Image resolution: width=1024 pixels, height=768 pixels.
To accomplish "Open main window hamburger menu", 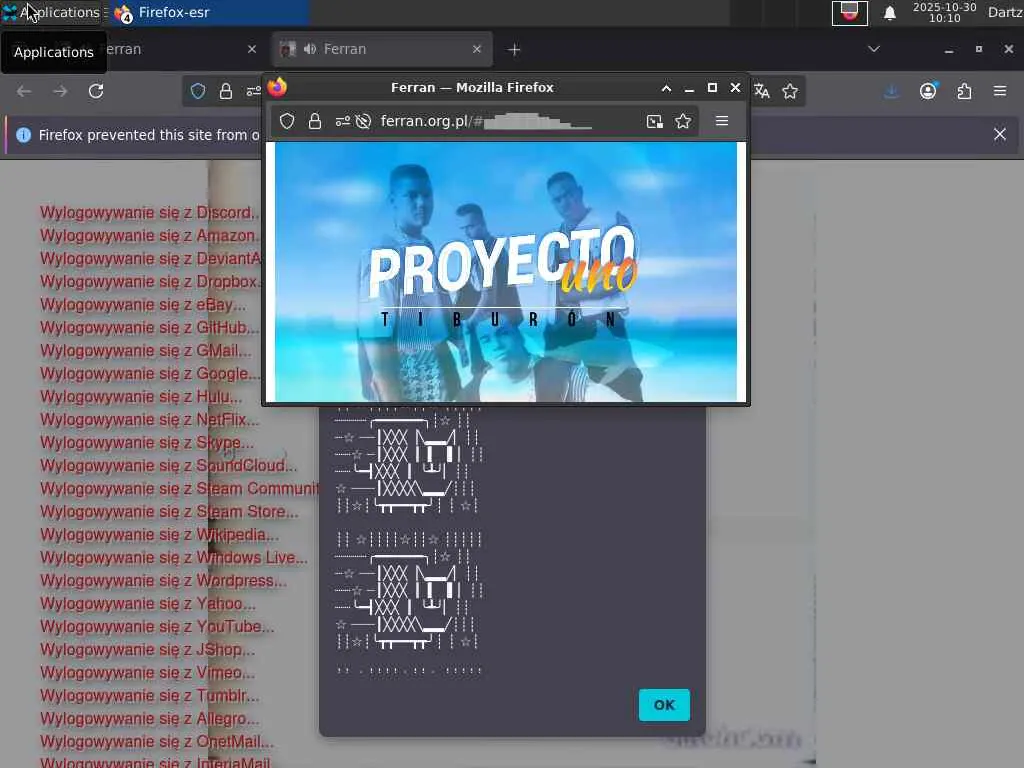I will 1000,91.
